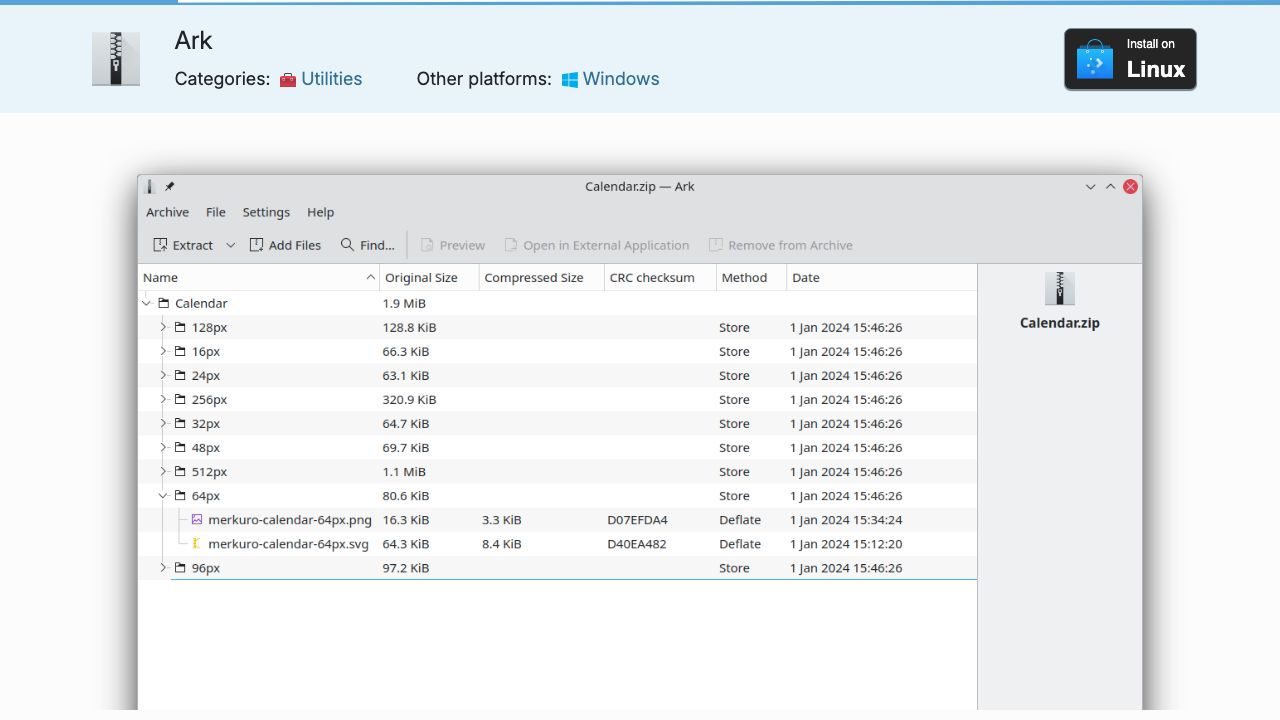1280x720 pixels.
Task: Click the Utilities toolbox icon
Action: pyautogui.click(x=288, y=80)
